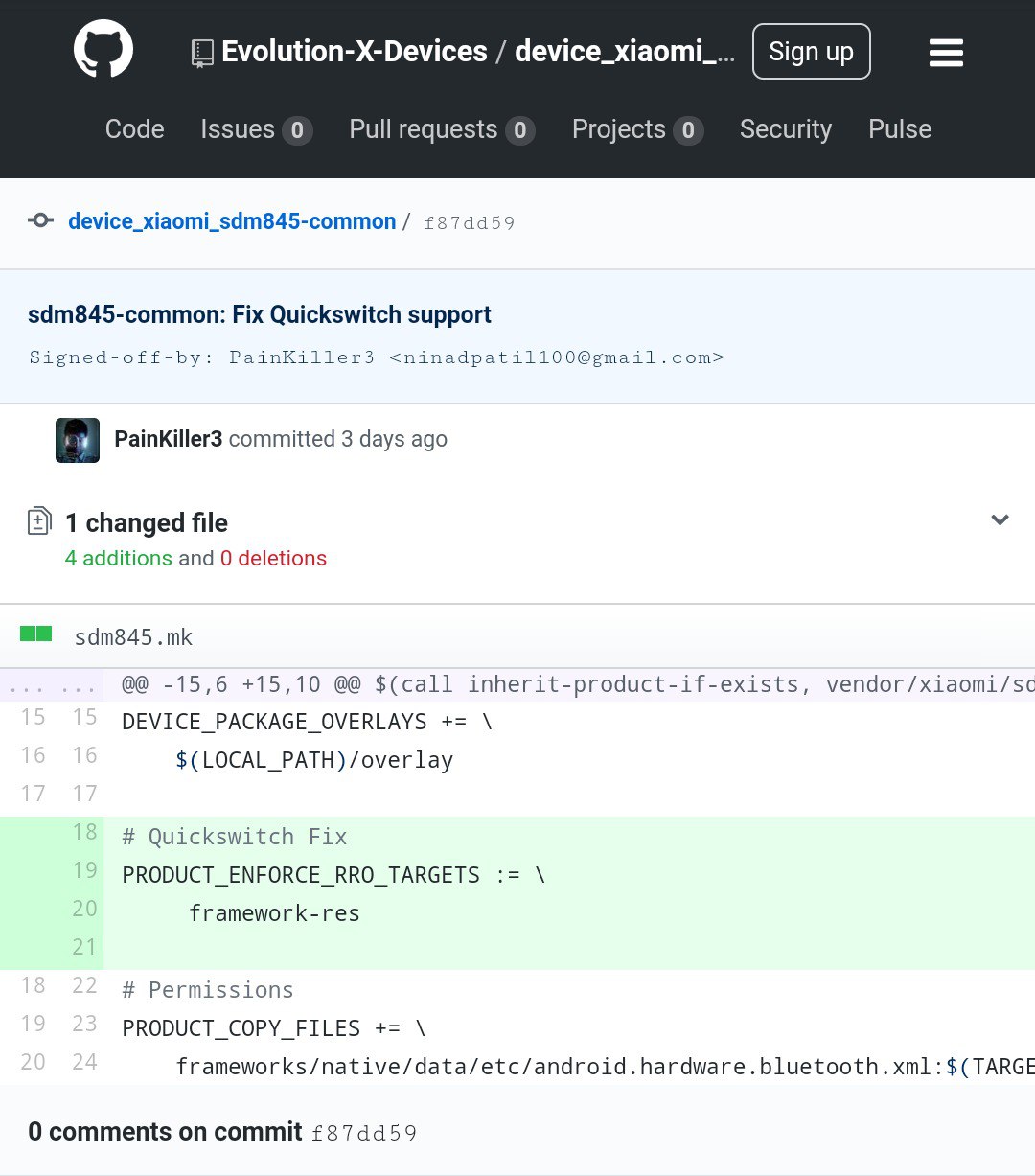
Task: Switch to the Code tab
Action: tap(135, 129)
